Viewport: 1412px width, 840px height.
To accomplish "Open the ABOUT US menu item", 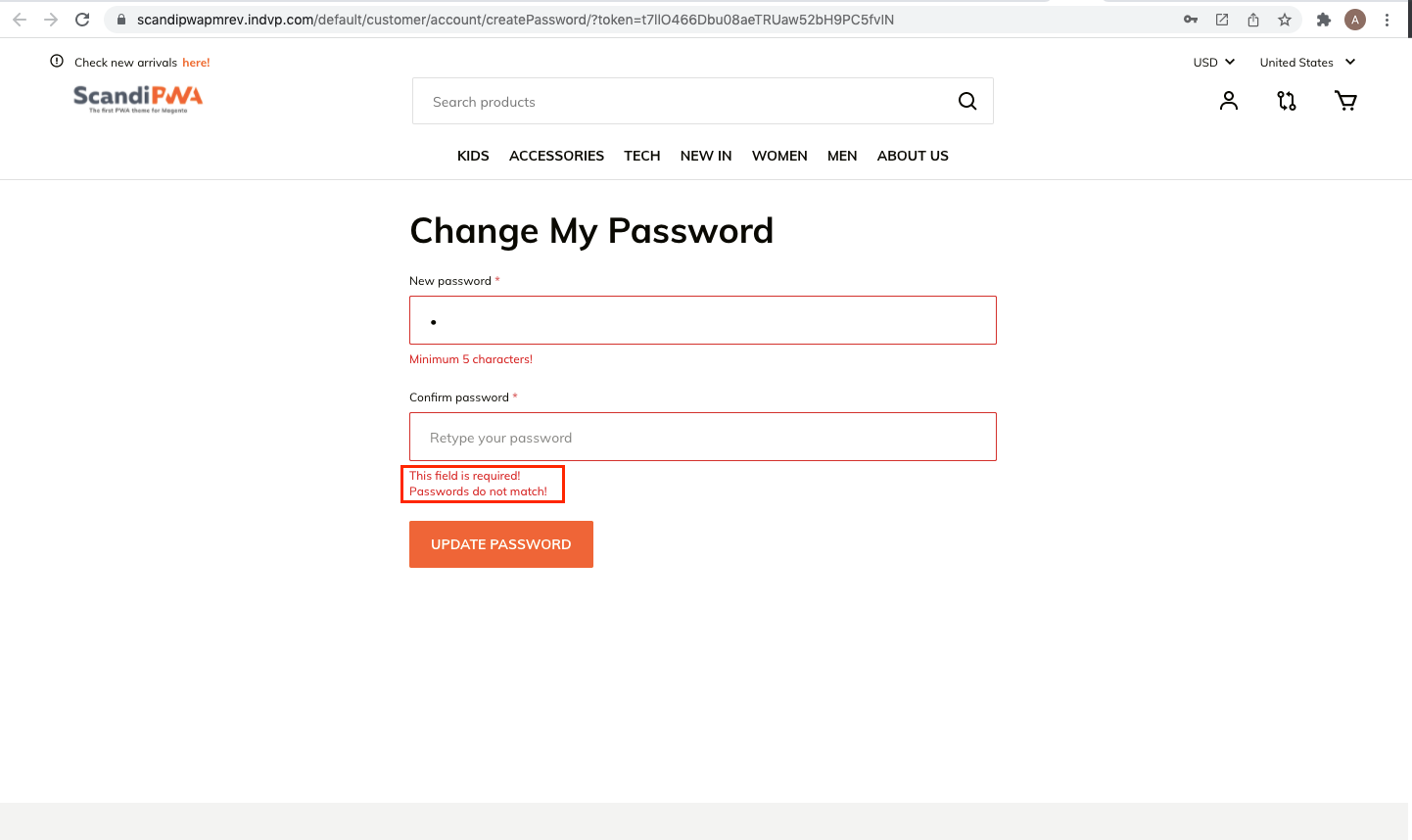I will click(913, 156).
